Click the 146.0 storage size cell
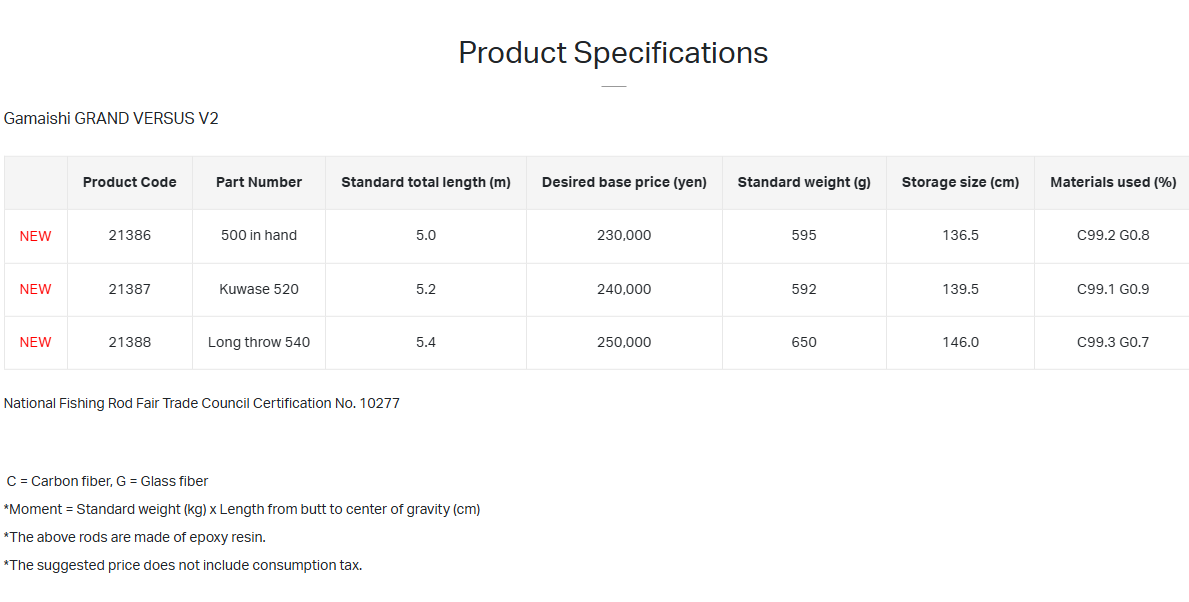Screen dimensions: 1189x602 tap(960, 342)
